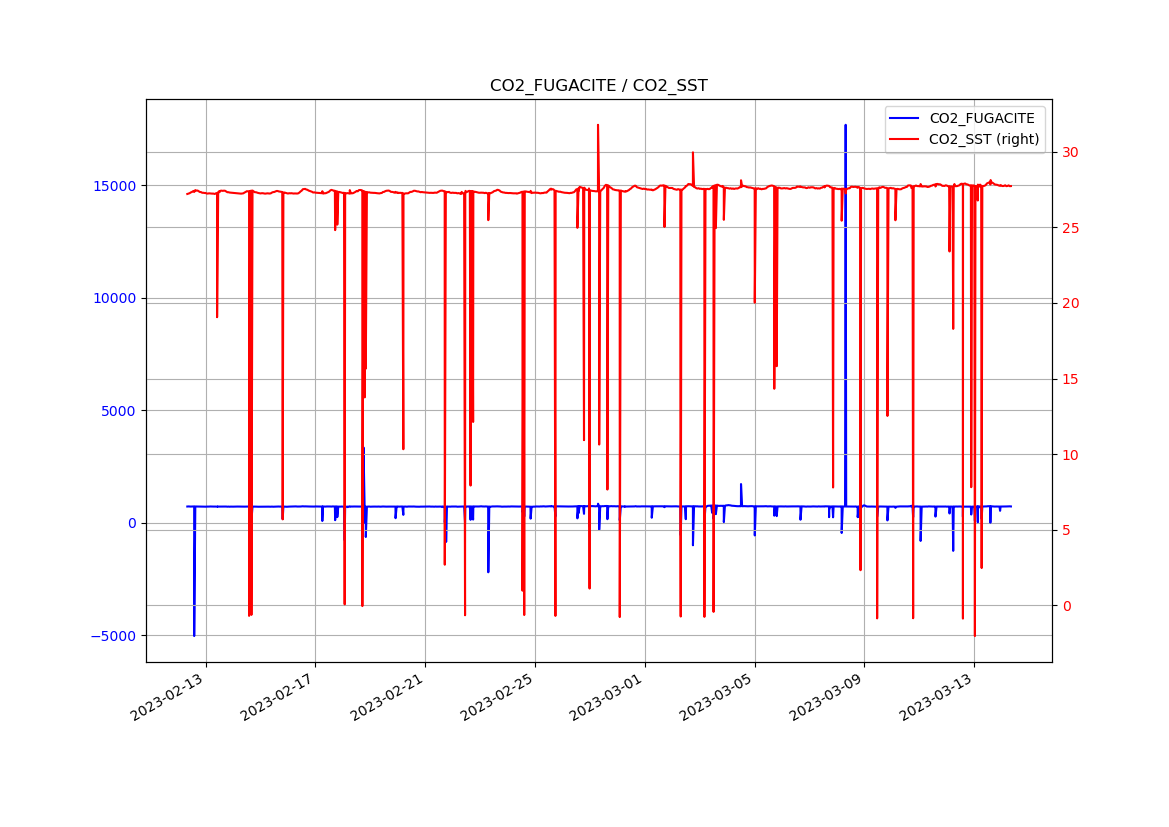Click the tall blue spike peak near 2023-03-09
The height and width of the screenshot is (827, 1169).
coord(845,127)
